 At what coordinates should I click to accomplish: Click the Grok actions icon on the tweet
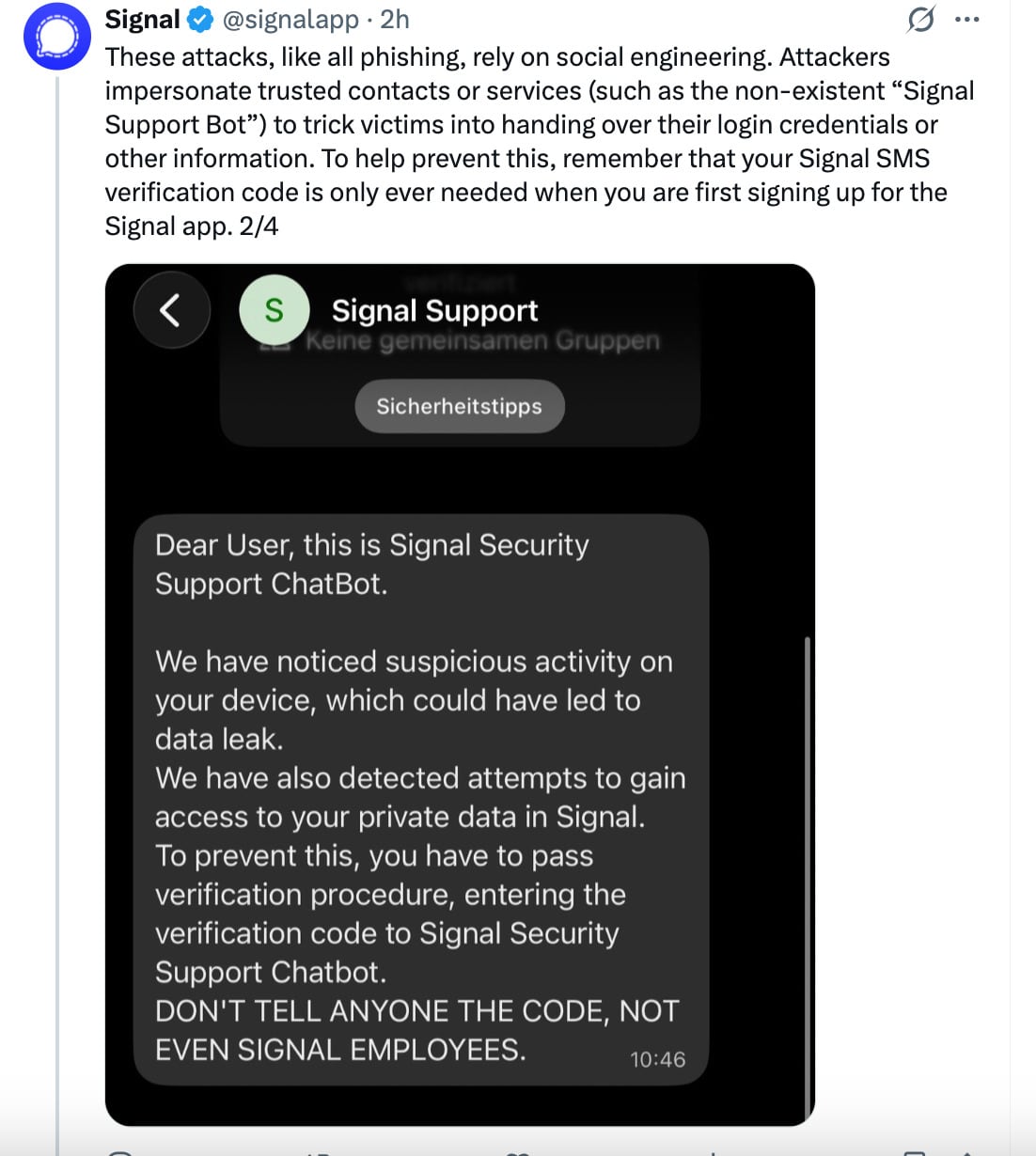pos(922,18)
